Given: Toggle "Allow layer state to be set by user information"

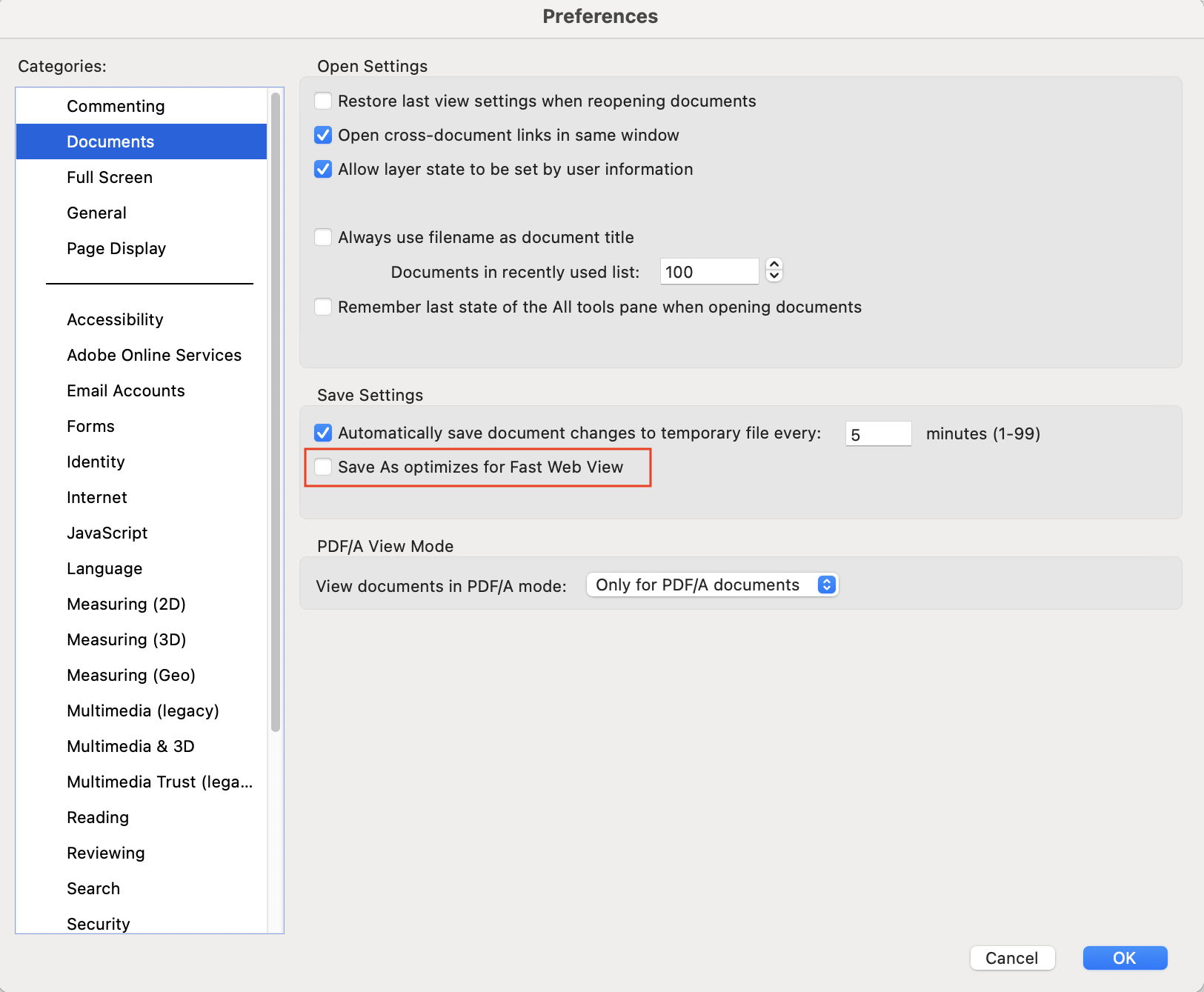Looking at the screenshot, I should (323, 169).
